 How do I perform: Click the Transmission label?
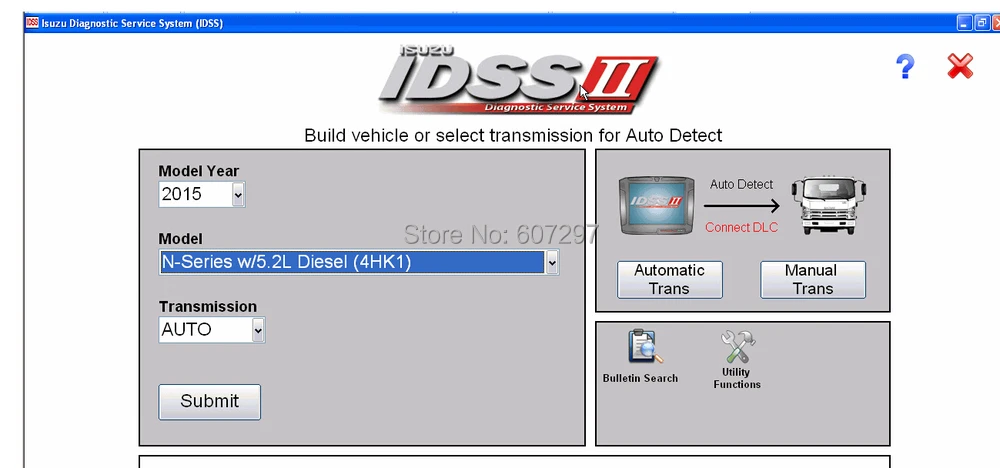(208, 306)
